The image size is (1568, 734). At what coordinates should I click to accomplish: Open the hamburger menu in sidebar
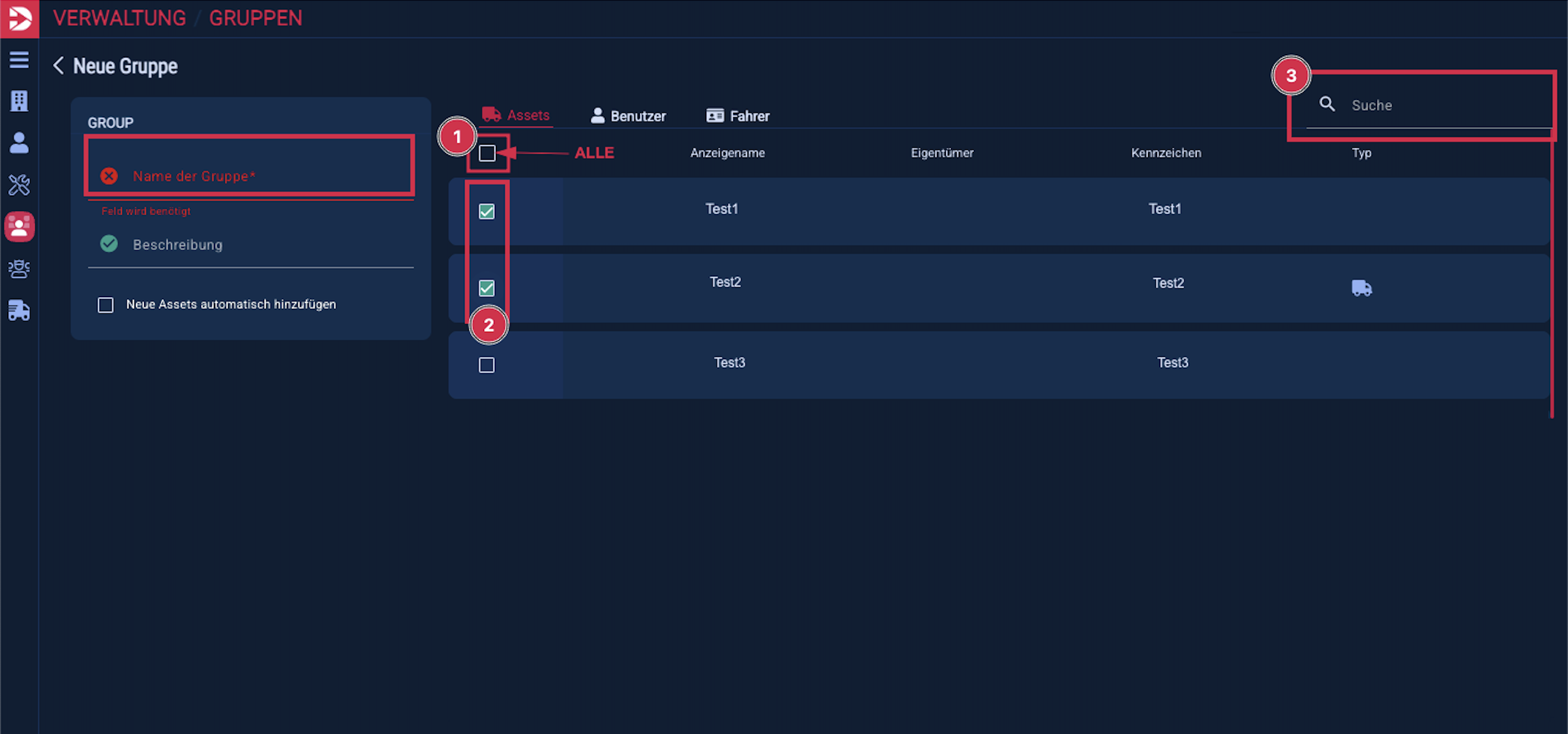click(x=19, y=60)
